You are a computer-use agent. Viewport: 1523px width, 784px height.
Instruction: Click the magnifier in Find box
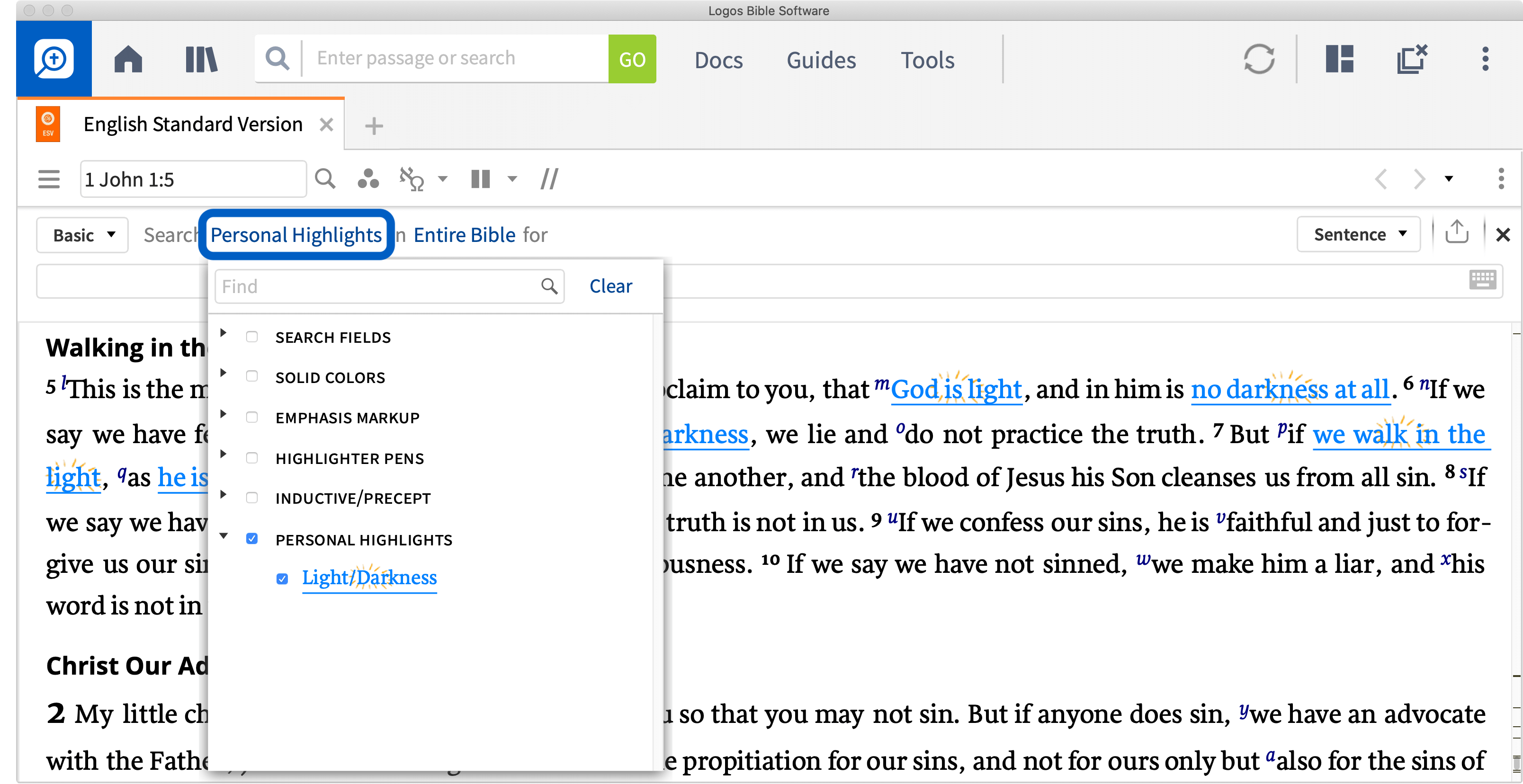pos(549,286)
